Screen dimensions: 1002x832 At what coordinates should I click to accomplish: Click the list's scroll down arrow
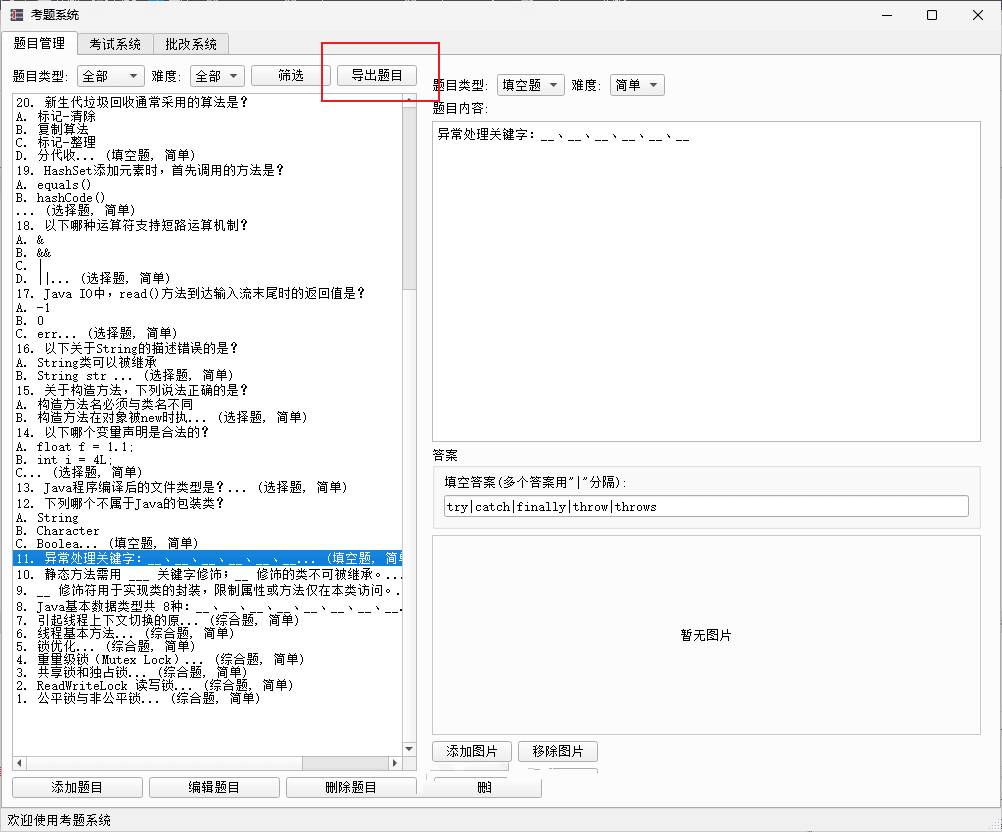(x=409, y=749)
